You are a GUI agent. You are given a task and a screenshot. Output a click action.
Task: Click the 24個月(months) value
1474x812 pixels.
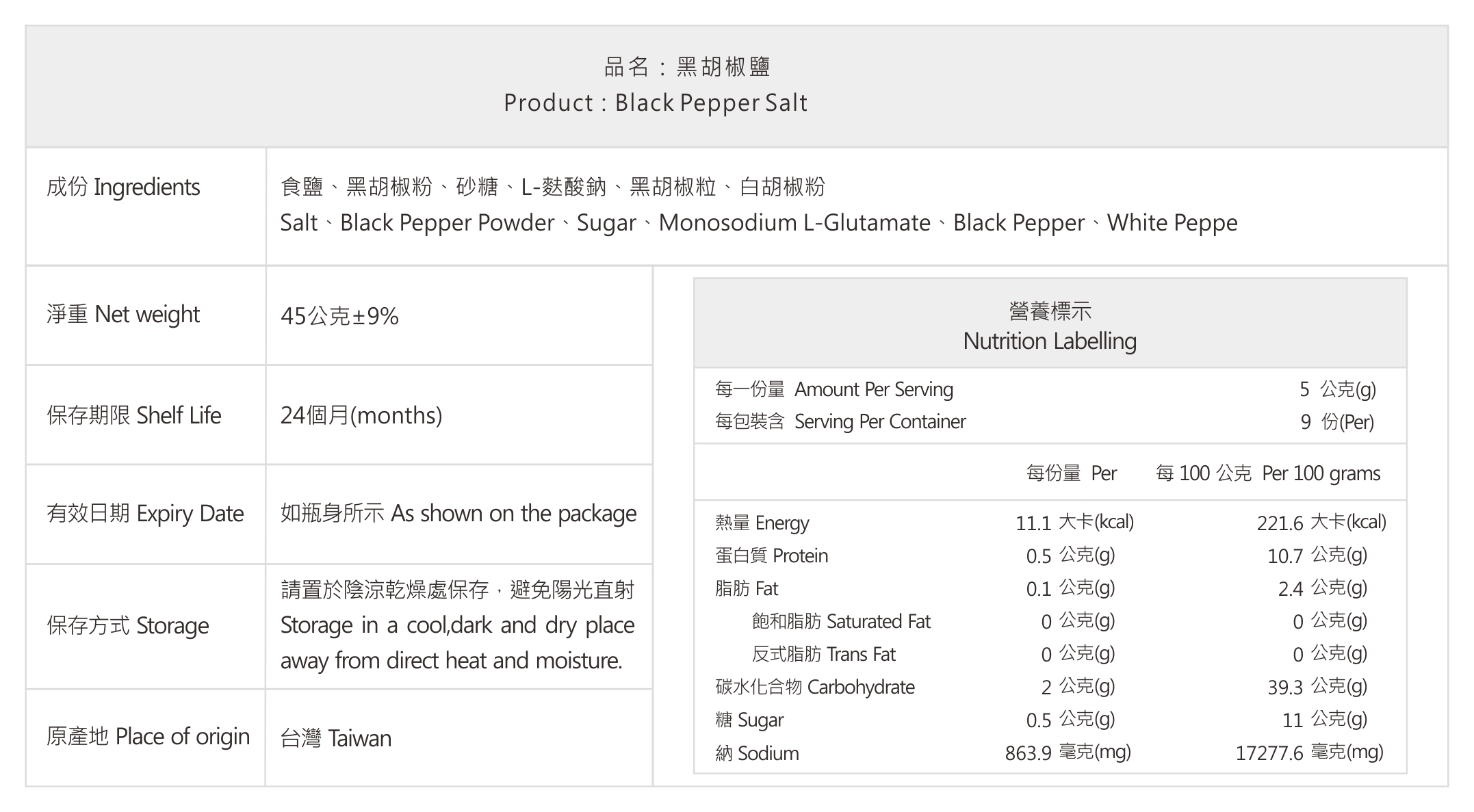[361, 415]
